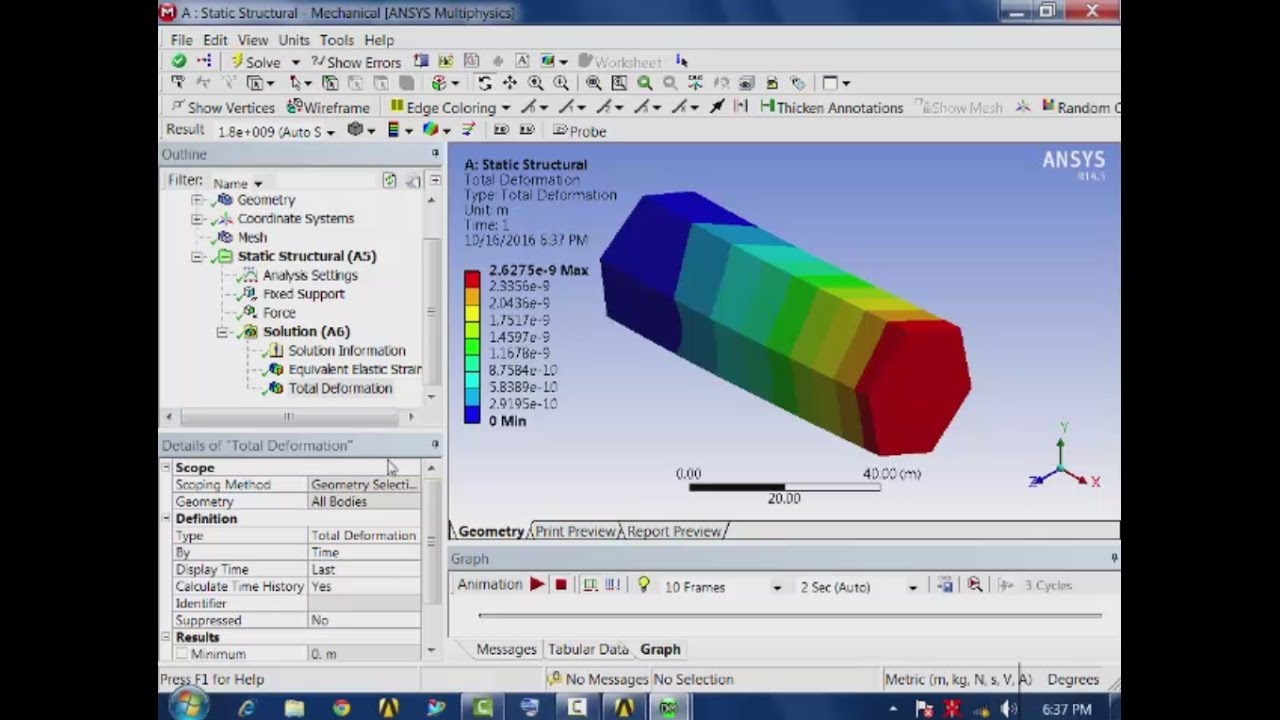
Task: Click the outline filter refresh icon
Action: click(x=389, y=181)
